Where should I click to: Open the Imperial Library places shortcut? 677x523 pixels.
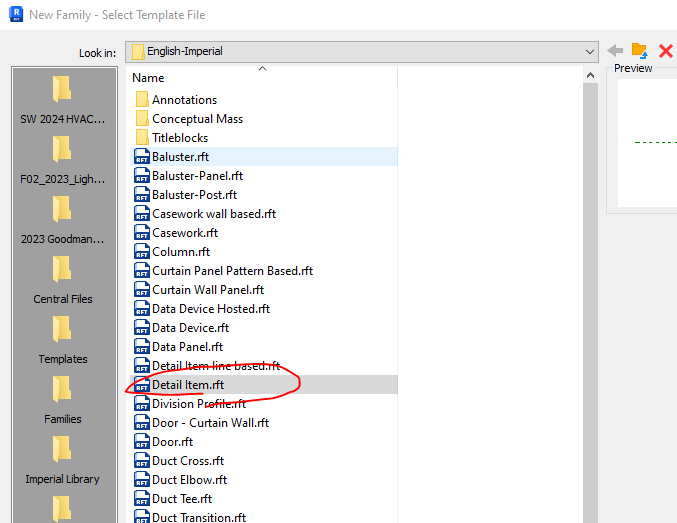(63, 460)
